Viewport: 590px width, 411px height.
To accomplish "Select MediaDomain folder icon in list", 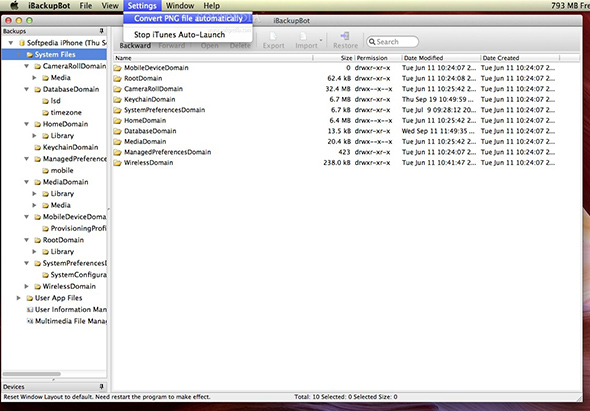I will 117,142.
